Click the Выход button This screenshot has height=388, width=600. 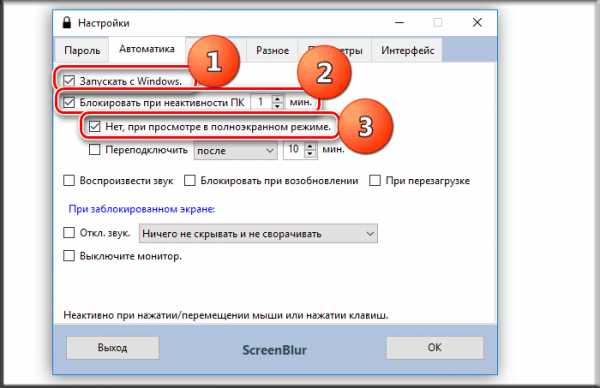tap(112, 348)
